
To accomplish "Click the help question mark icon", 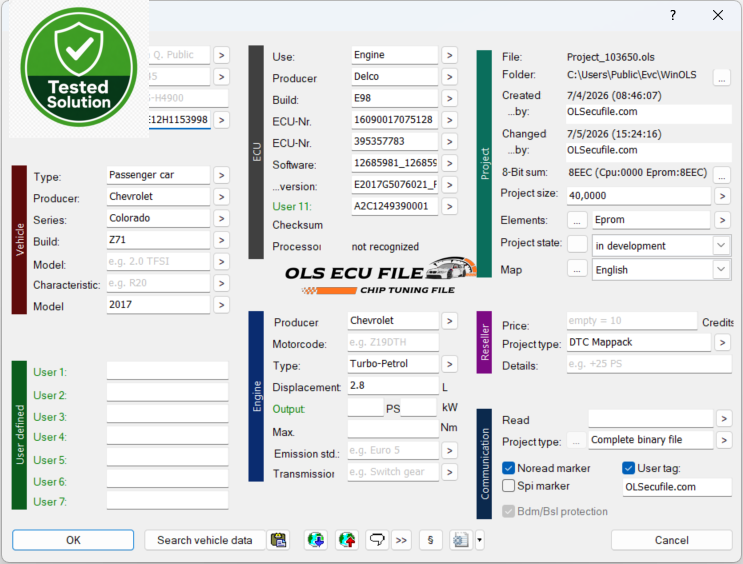I will pyautogui.click(x=673, y=15).
